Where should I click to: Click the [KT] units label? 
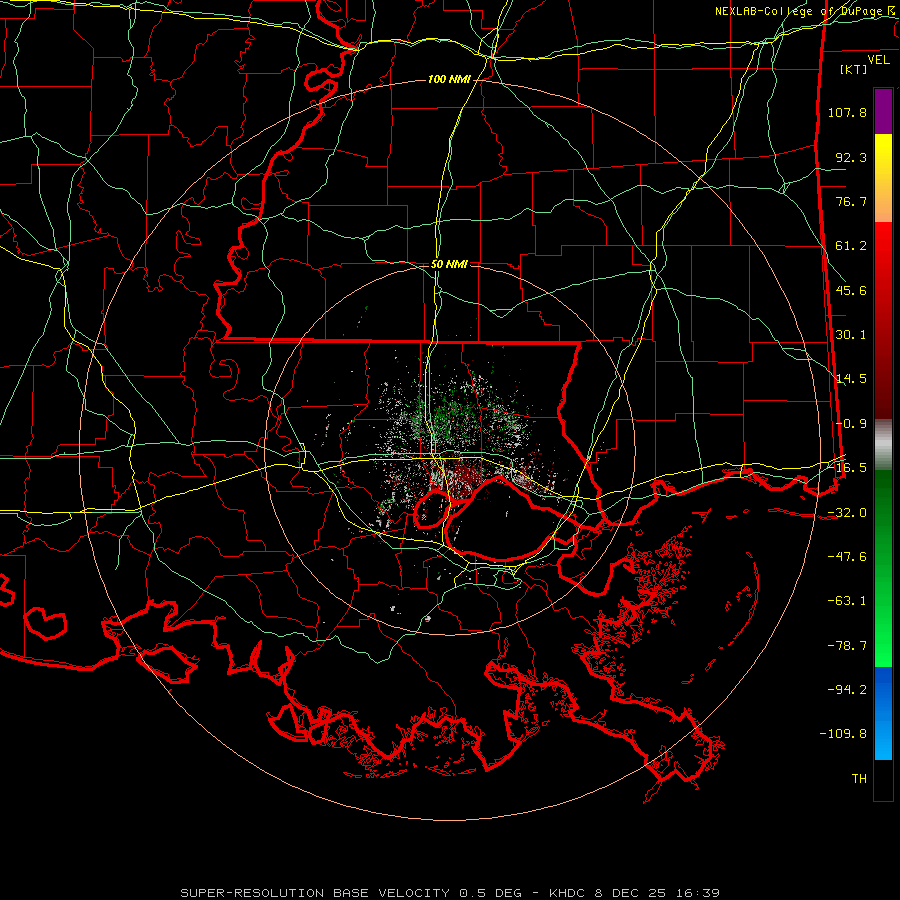854,69
